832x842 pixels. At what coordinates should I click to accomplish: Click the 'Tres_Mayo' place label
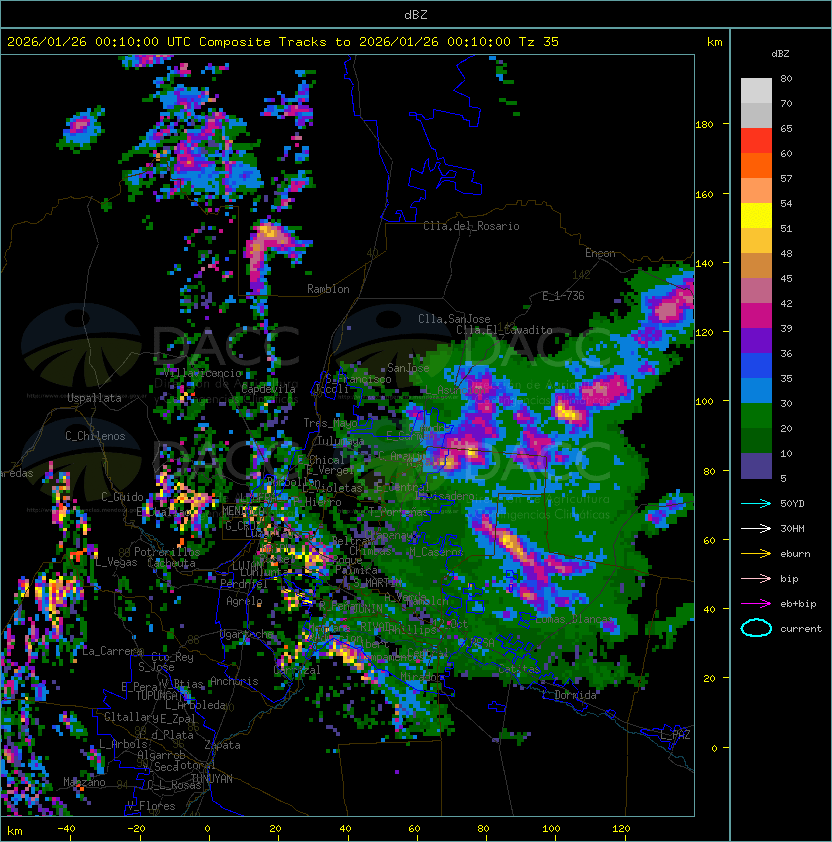pyautogui.click(x=330, y=423)
